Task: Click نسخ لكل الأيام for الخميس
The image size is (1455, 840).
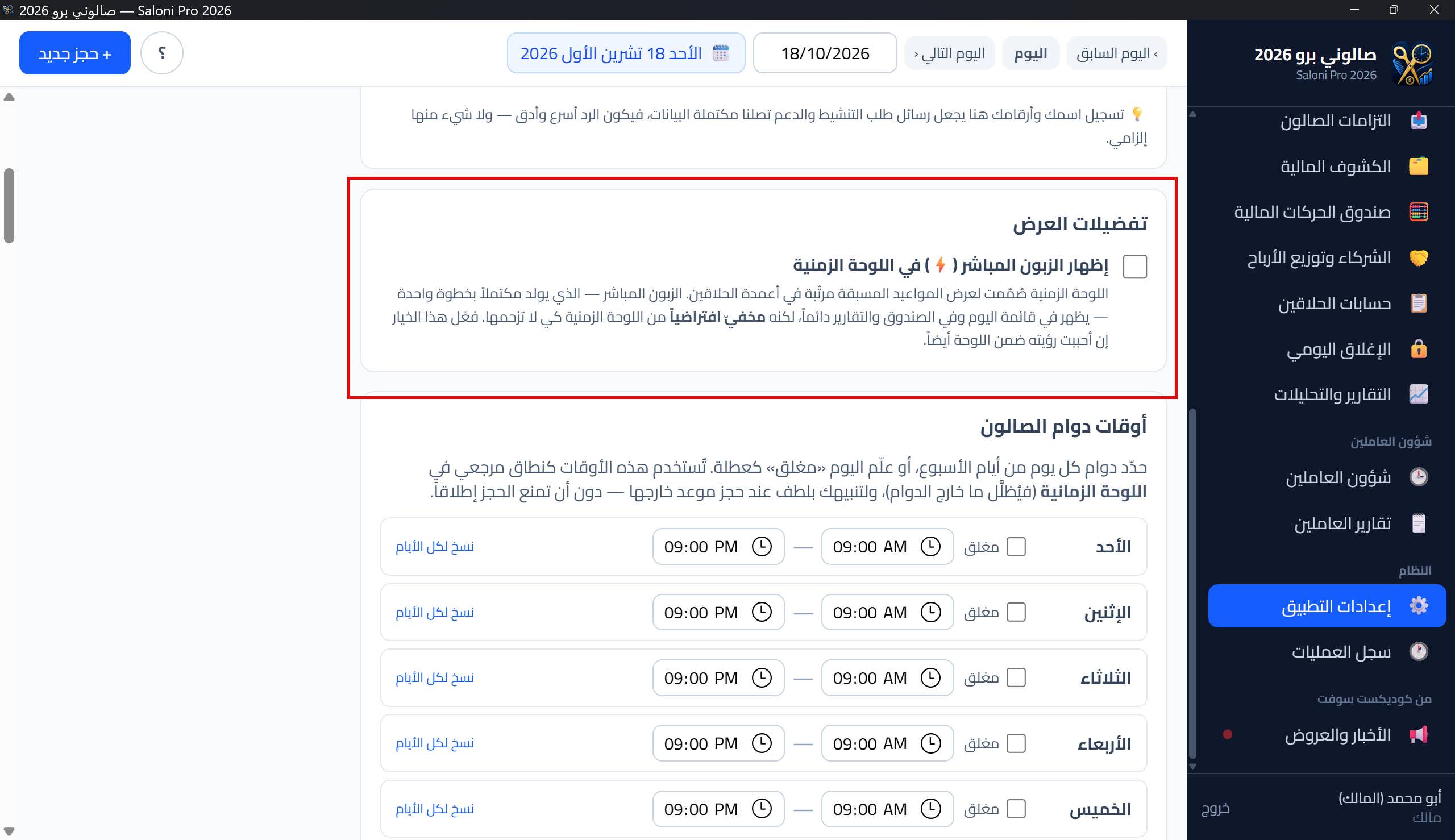Action: (434, 809)
